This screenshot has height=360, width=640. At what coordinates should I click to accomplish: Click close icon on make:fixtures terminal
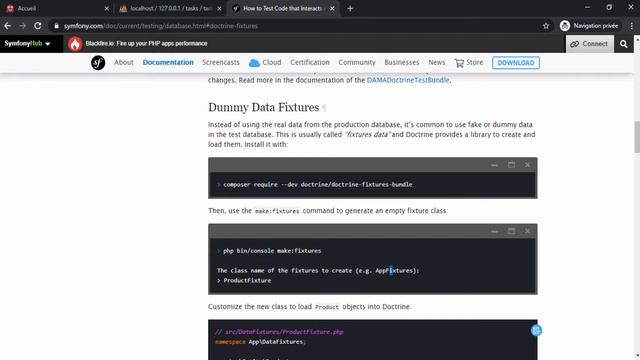tap(527, 231)
